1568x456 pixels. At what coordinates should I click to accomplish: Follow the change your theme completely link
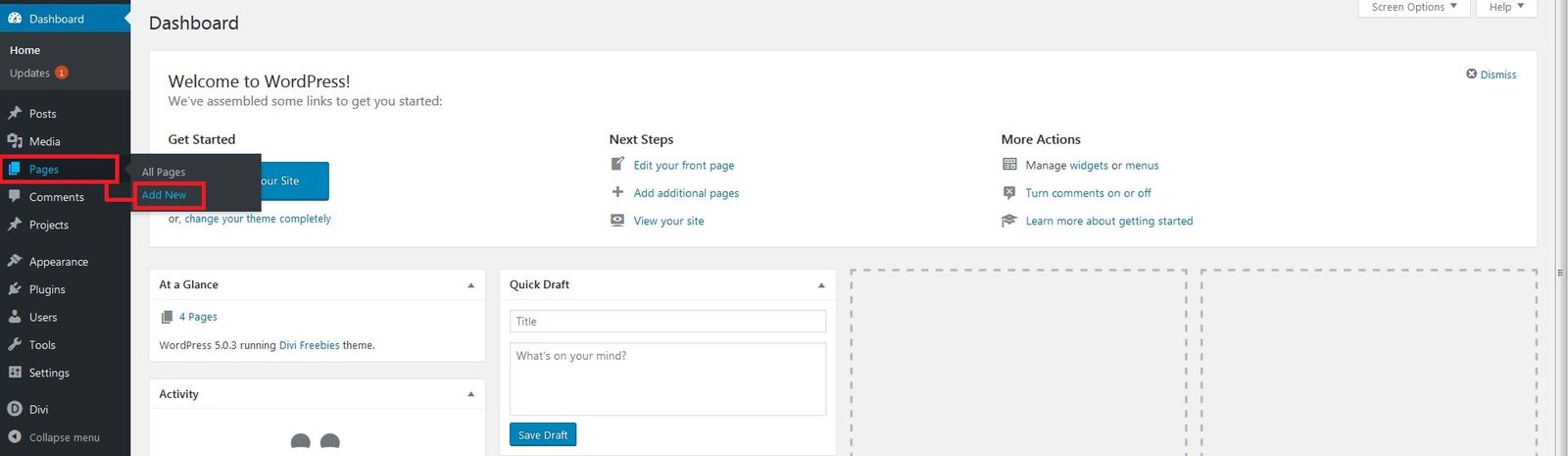click(x=258, y=219)
